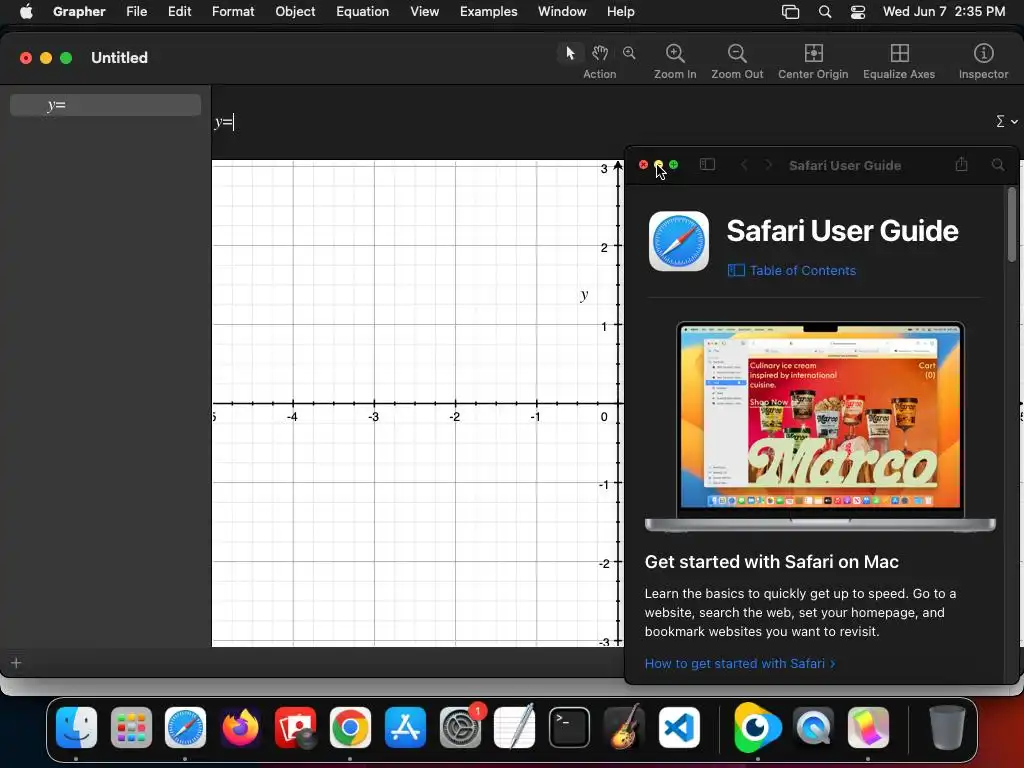Viewport: 1024px width, 768px height.
Task: Open Control Center in menu bar
Action: click(857, 12)
